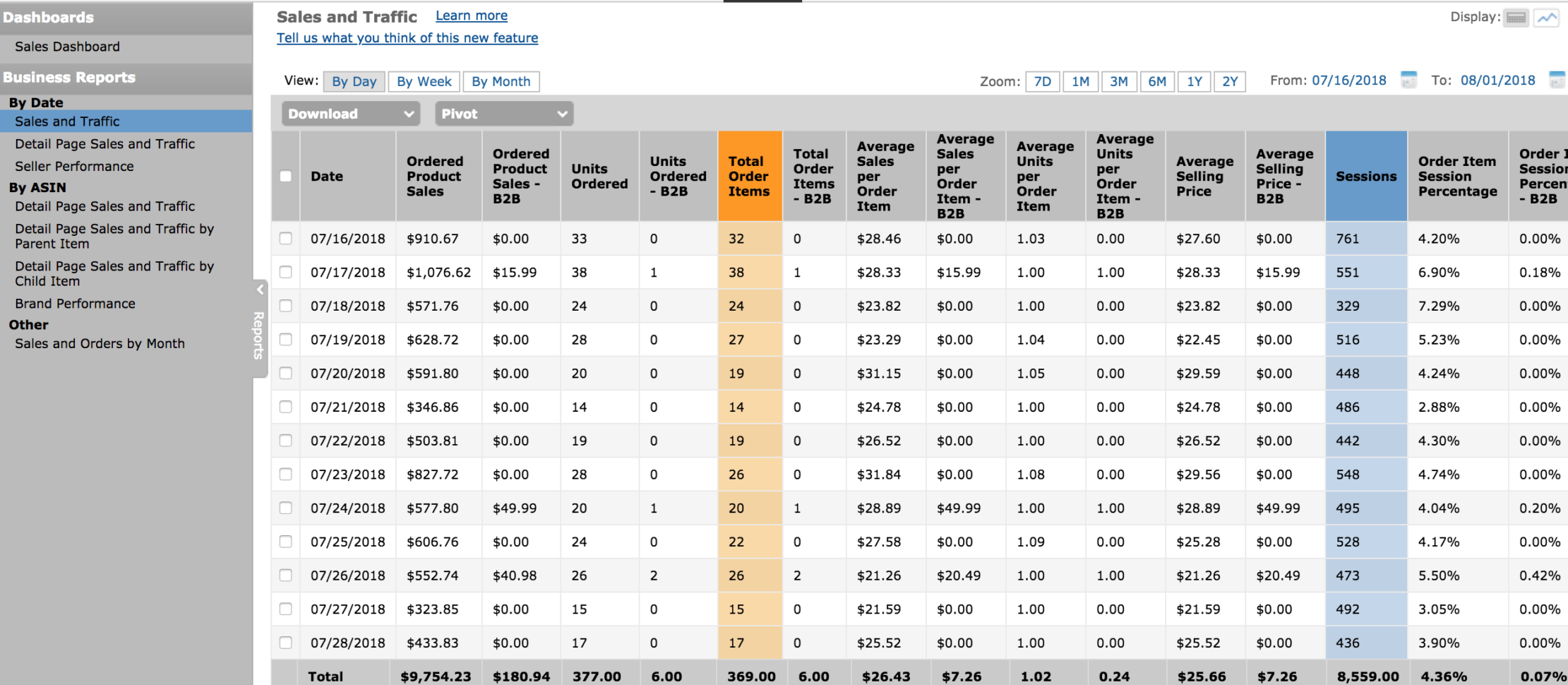The height and width of the screenshot is (685, 1568).
Task: Click the Learn more link
Action: [471, 15]
